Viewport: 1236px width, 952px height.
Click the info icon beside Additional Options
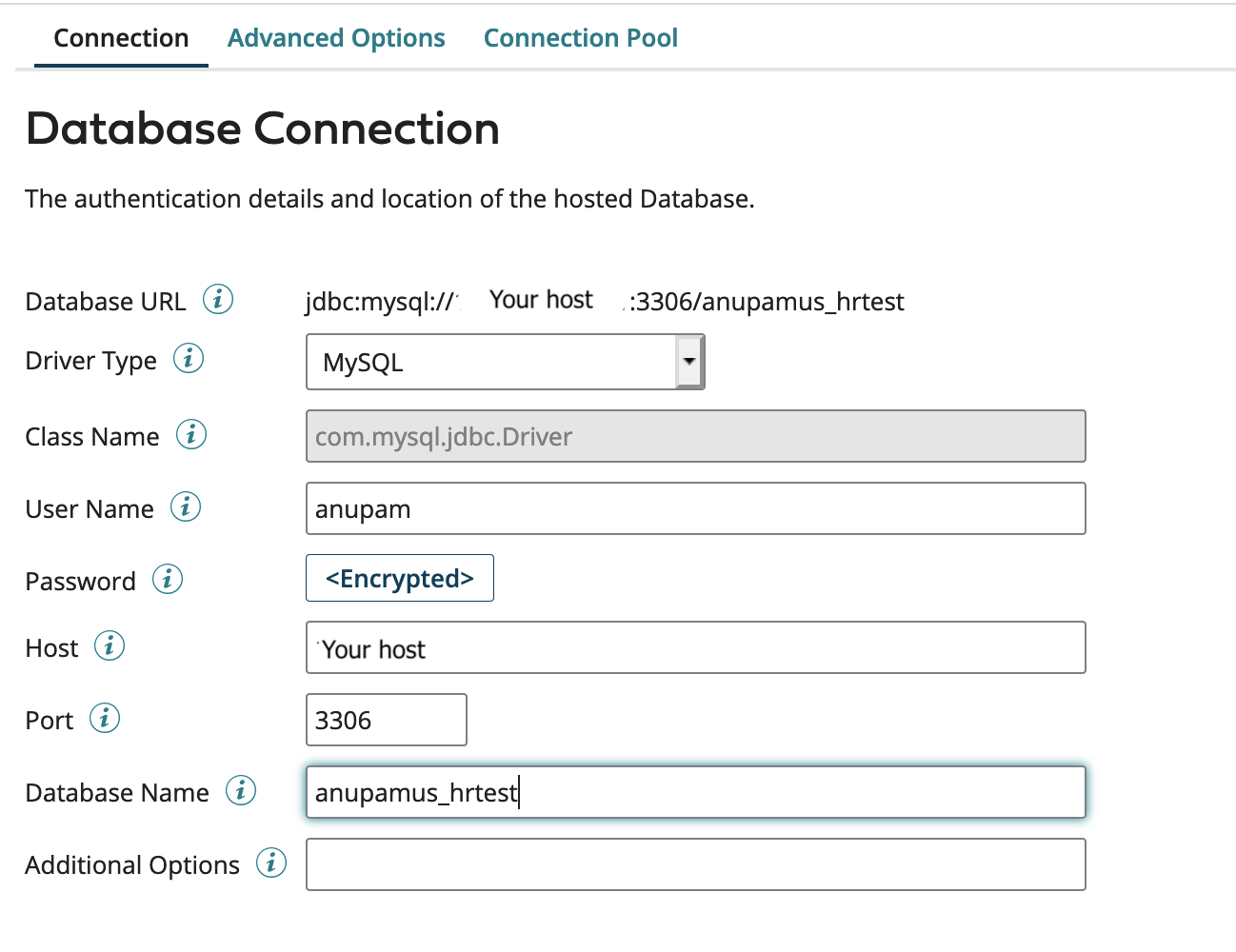pos(271,863)
